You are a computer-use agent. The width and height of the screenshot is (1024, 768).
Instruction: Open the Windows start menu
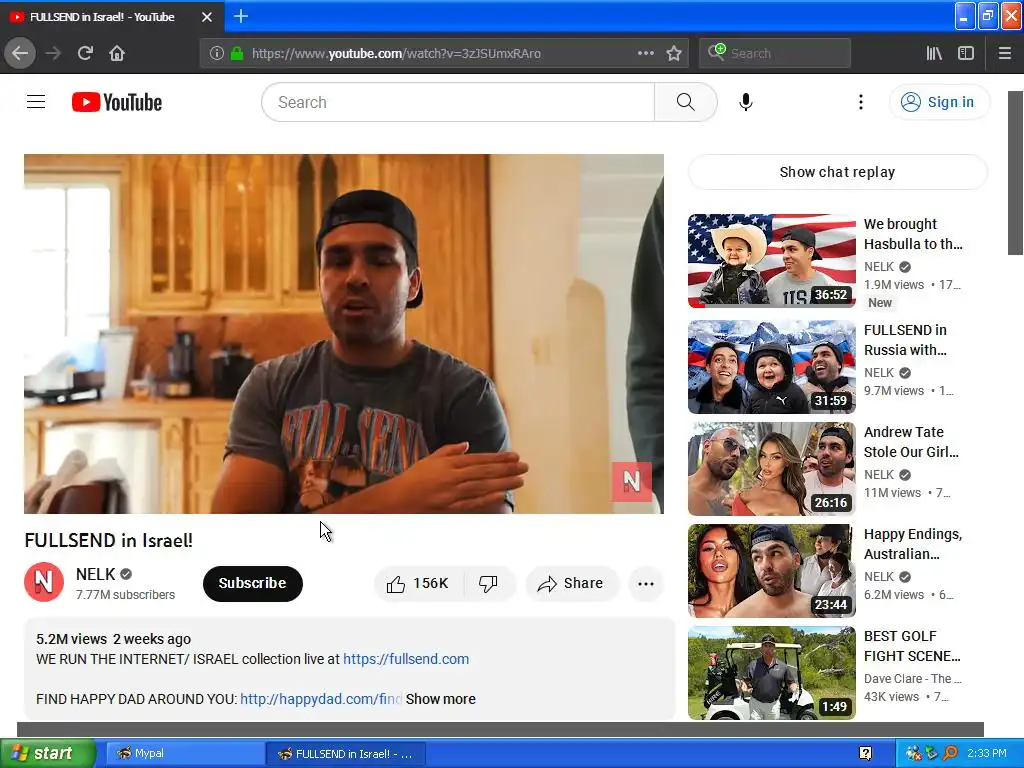point(47,753)
